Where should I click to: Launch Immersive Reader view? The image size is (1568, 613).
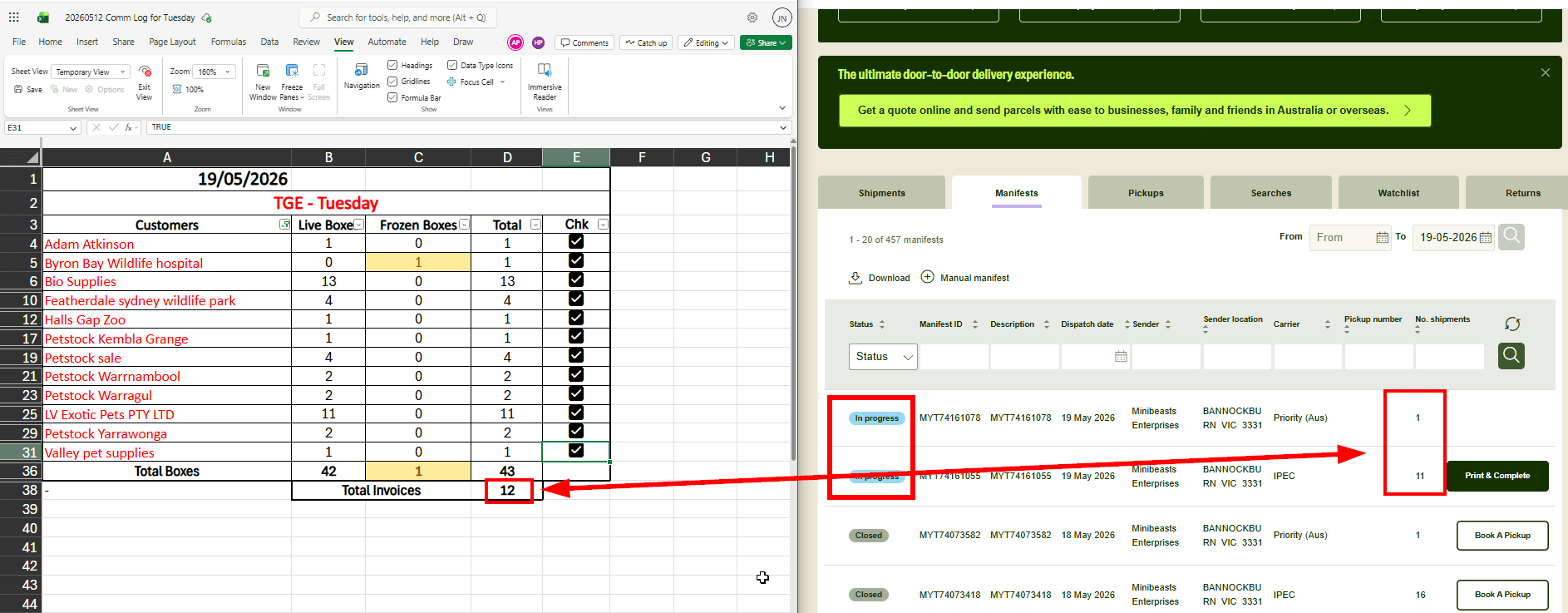tap(545, 70)
